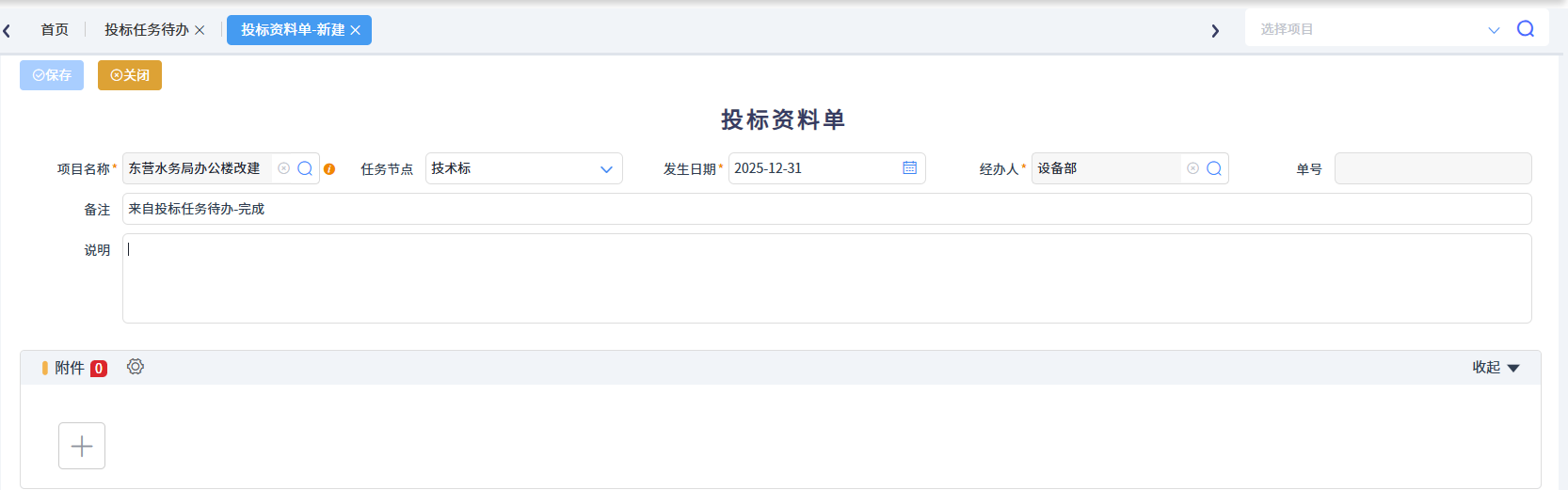The width and height of the screenshot is (1568, 490).
Task: Click the top-right project search magnifier
Action: [1526, 29]
